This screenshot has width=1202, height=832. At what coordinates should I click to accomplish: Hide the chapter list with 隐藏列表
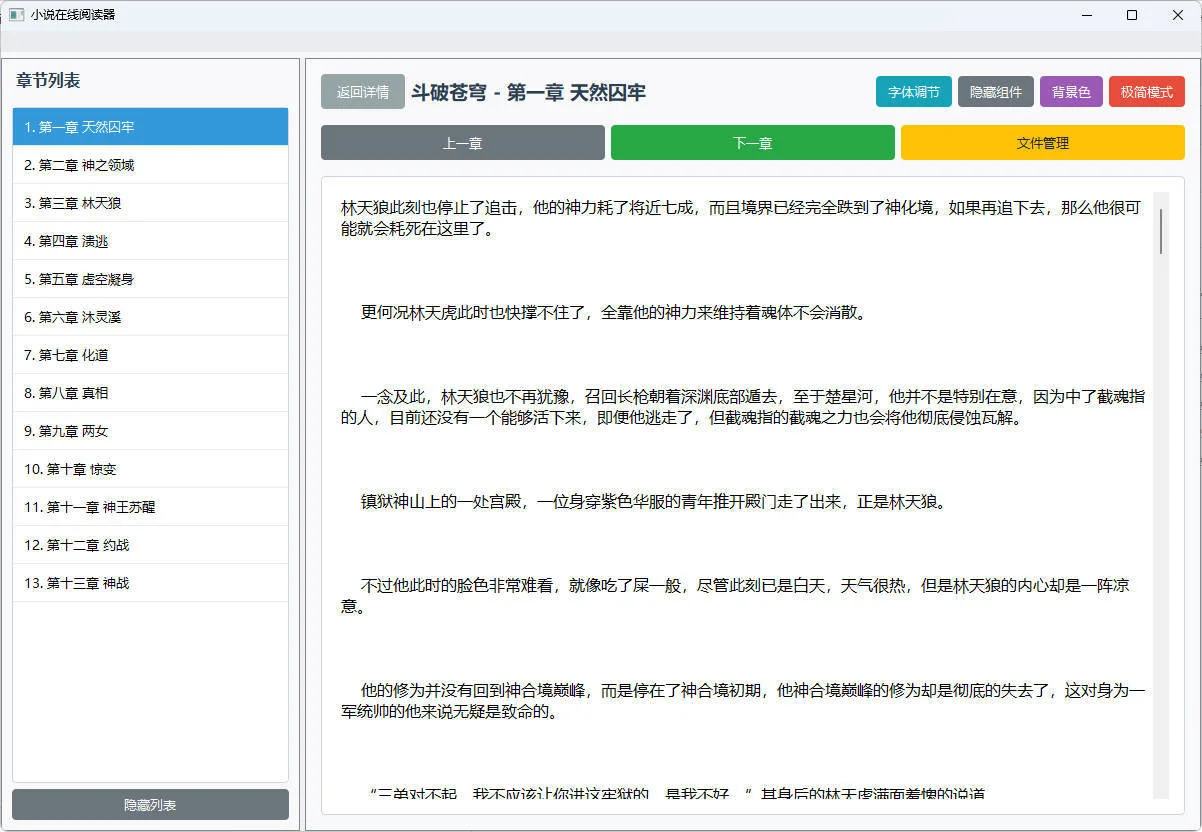[149, 804]
